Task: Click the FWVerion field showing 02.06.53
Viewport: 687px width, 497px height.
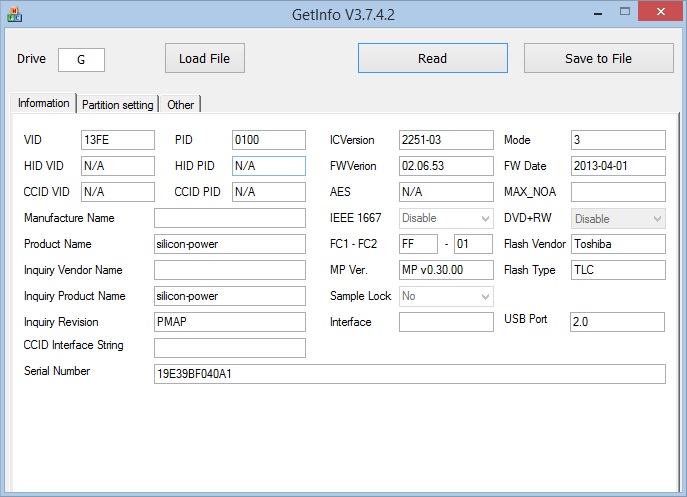Action: (x=446, y=166)
